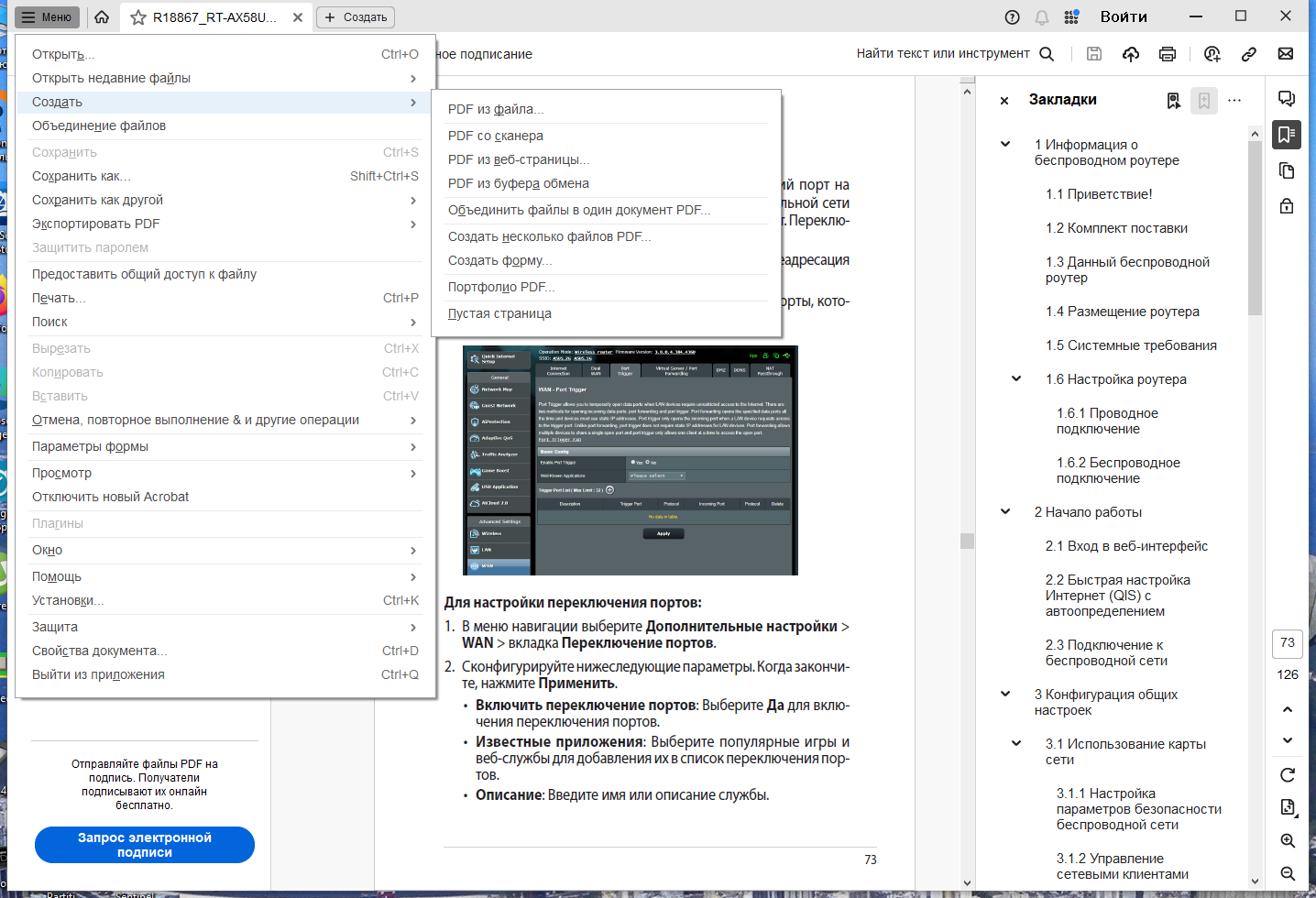Image resolution: width=1316 pixels, height=898 pixels.
Task: Click the send by email envelope icon
Action: click(1286, 54)
